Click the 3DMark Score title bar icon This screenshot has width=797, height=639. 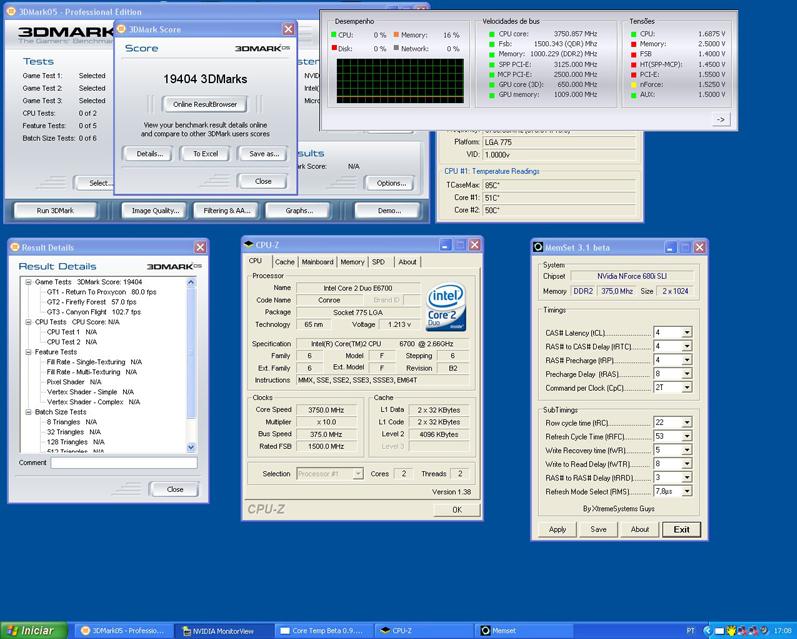(121, 29)
